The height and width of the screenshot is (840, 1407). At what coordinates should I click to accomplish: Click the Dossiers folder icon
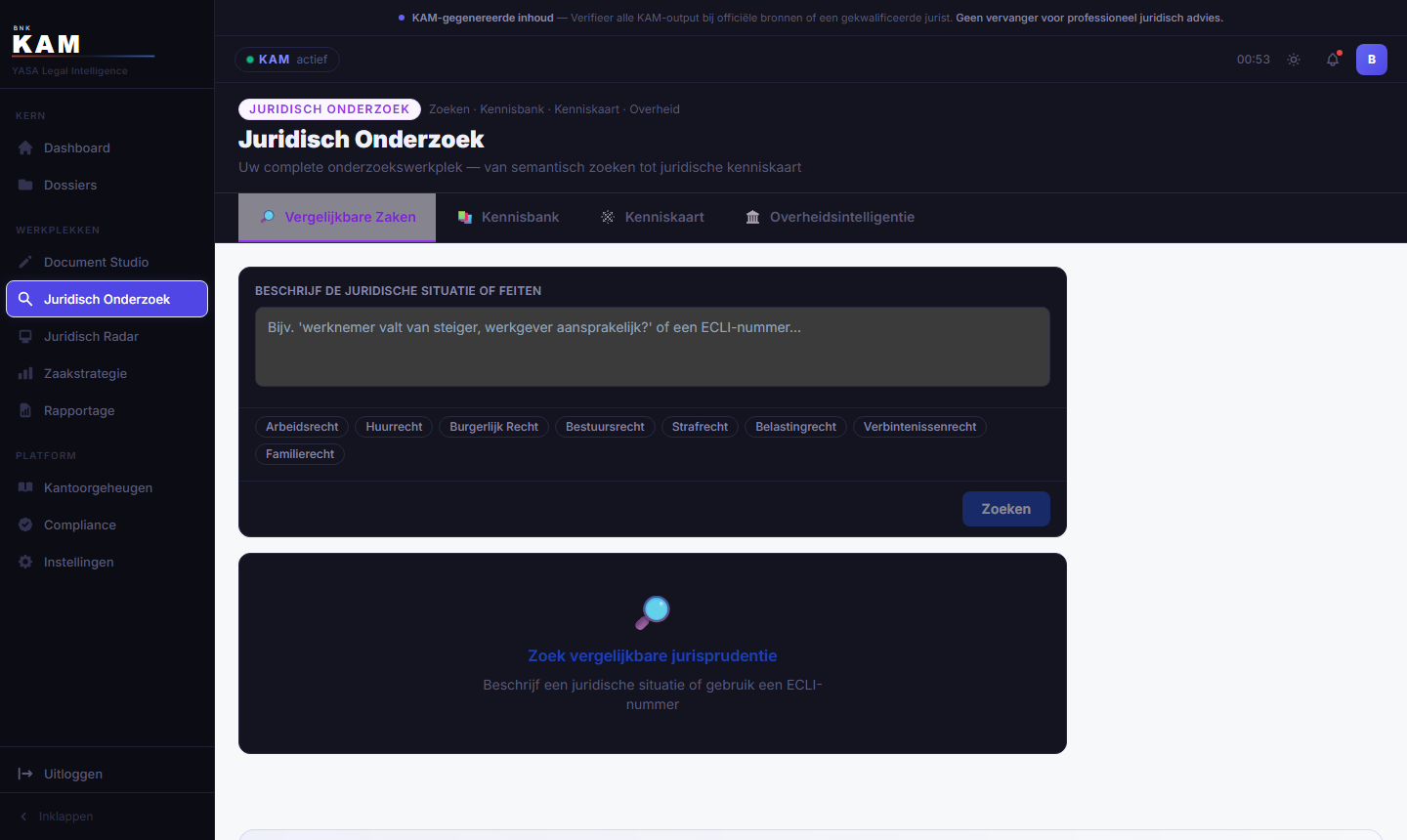pyautogui.click(x=25, y=185)
